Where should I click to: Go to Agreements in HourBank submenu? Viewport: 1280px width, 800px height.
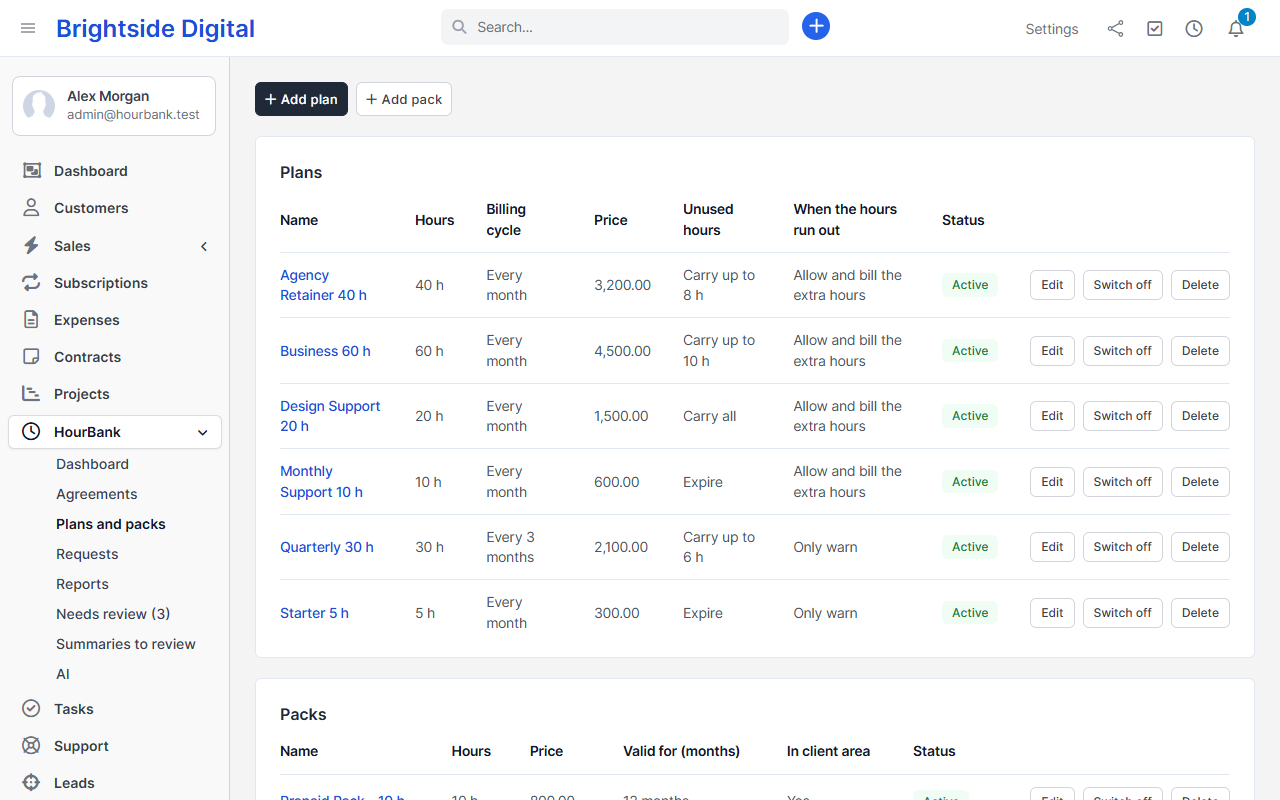[x=97, y=494]
